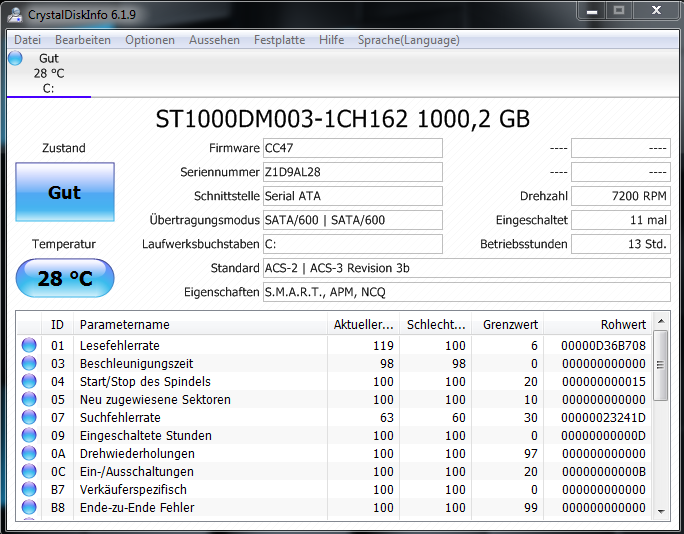Screen dimensions: 684x534
Task: Click the SMART list scrollbar thumb
Action: (661, 365)
